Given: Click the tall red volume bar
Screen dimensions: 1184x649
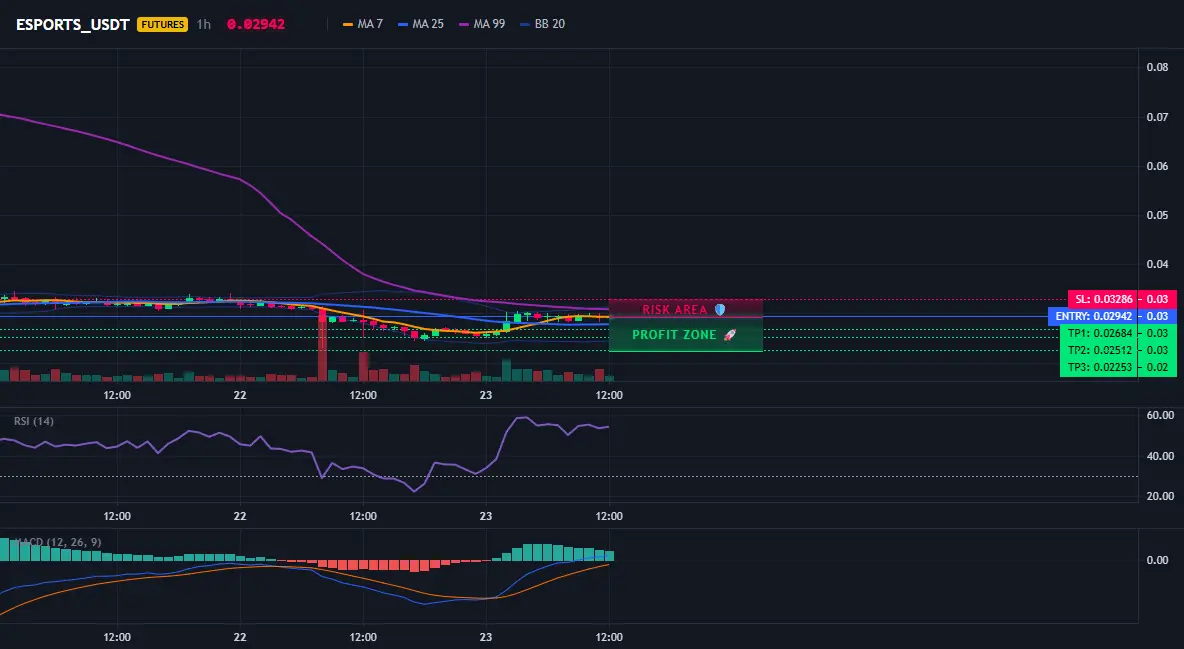Looking at the screenshot, I should pyautogui.click(x=322, y=345).
